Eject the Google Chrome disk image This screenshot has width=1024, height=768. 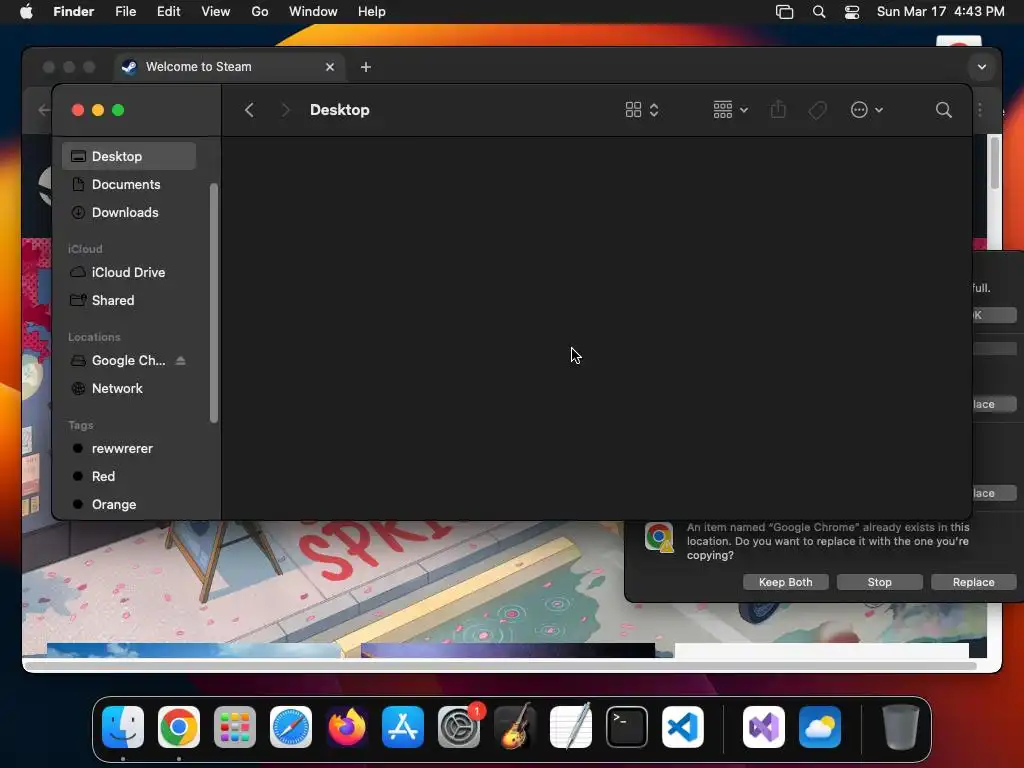[x=181, y=360]
